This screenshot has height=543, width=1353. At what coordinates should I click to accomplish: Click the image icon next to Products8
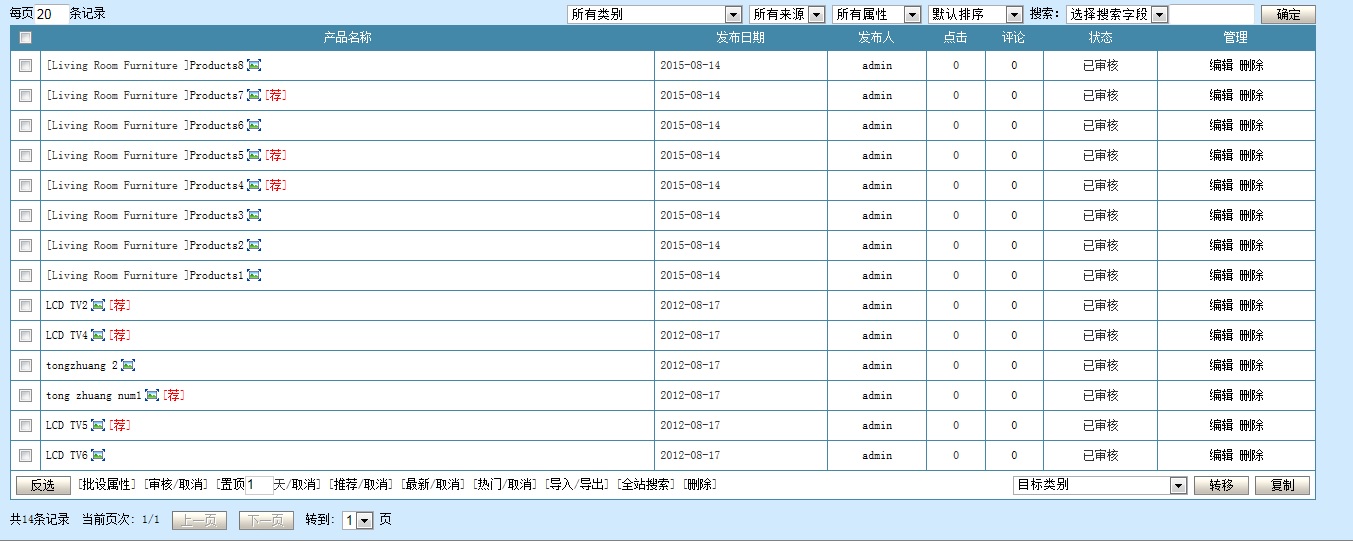point(254,66)
